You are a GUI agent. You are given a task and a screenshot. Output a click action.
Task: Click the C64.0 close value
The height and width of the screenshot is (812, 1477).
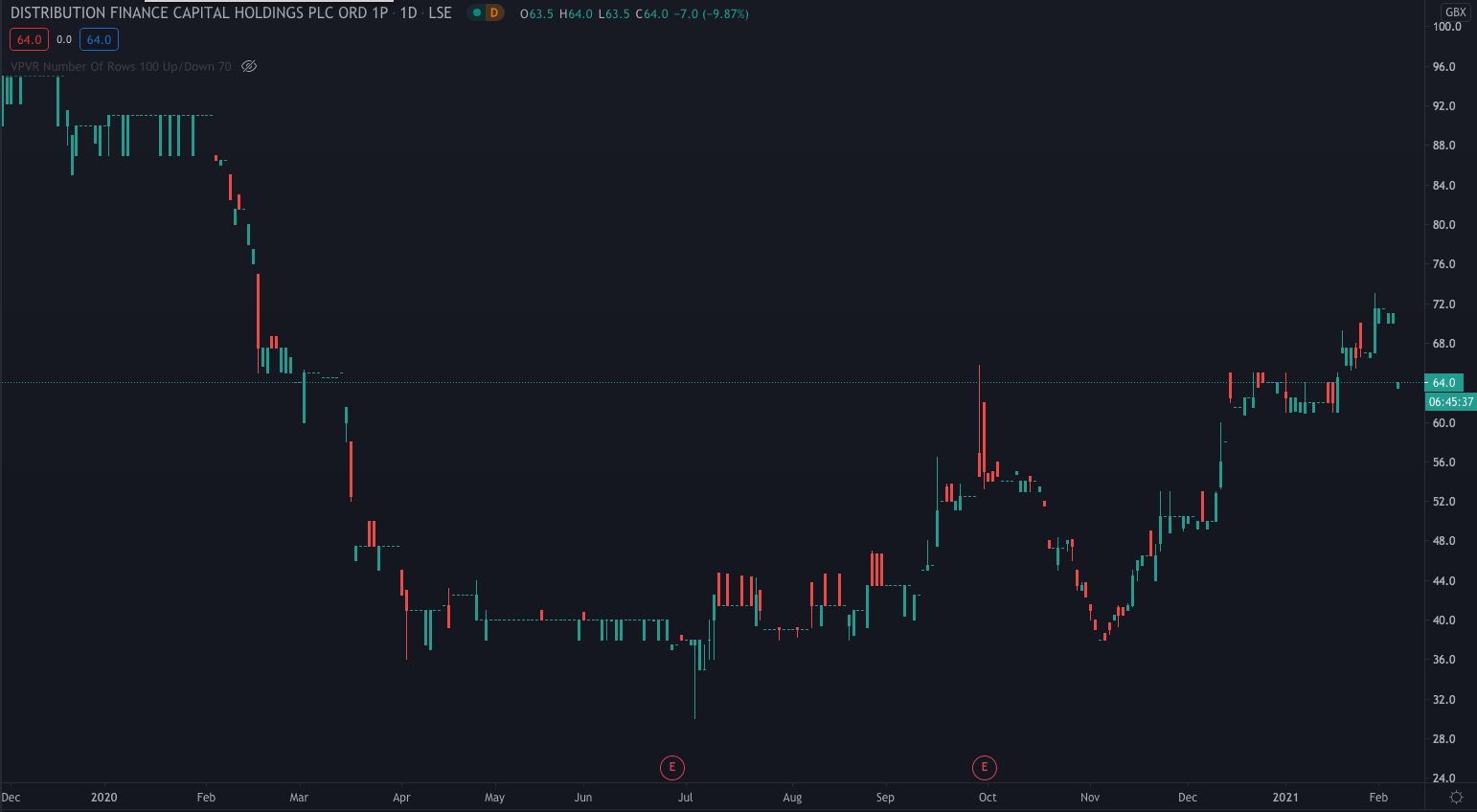tap(652, 13)
